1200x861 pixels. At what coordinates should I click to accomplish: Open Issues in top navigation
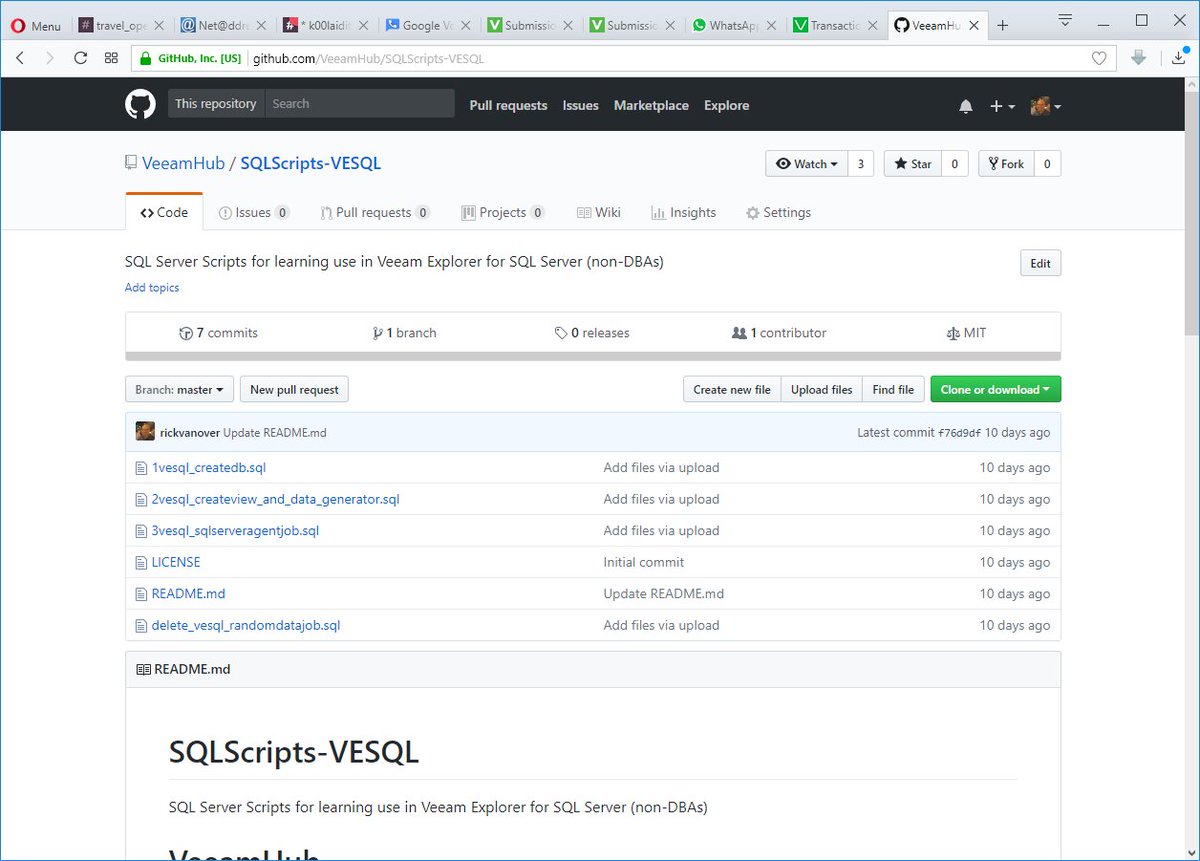580,105
